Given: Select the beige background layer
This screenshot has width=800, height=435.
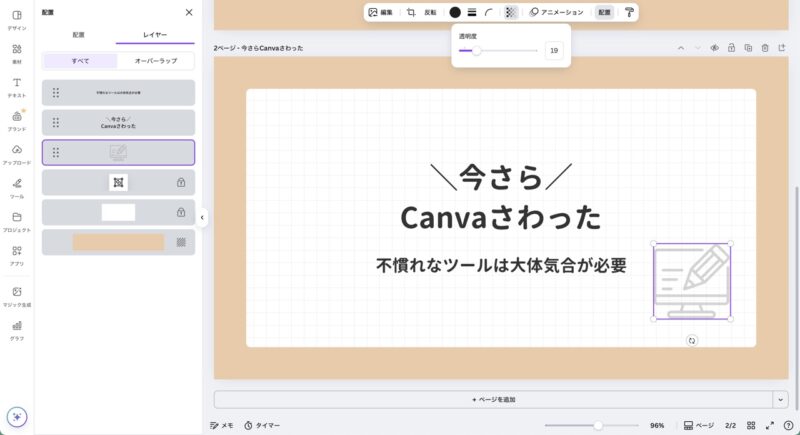Looking at the screenshot, I should pyautogui.click(x=118, y=242).
